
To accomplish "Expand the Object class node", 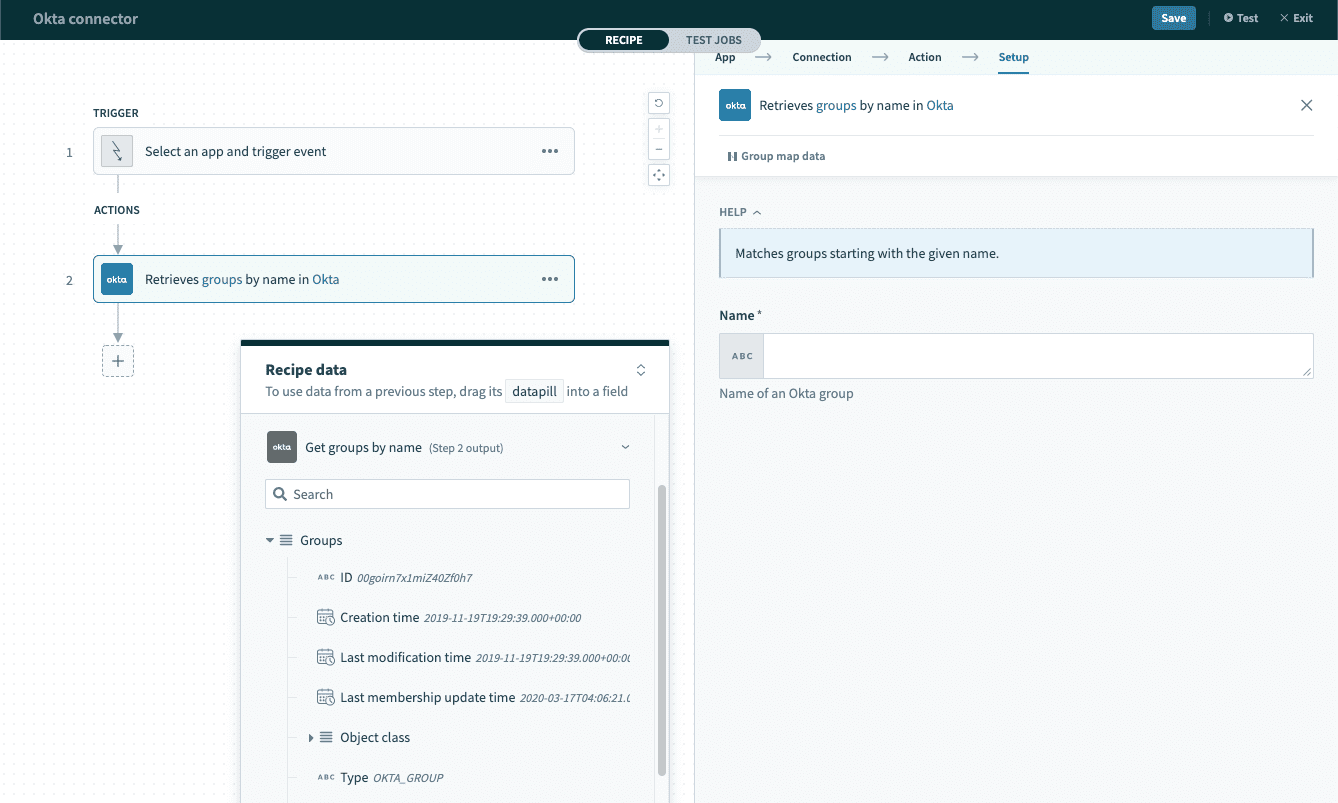I will tap(310, 737).
